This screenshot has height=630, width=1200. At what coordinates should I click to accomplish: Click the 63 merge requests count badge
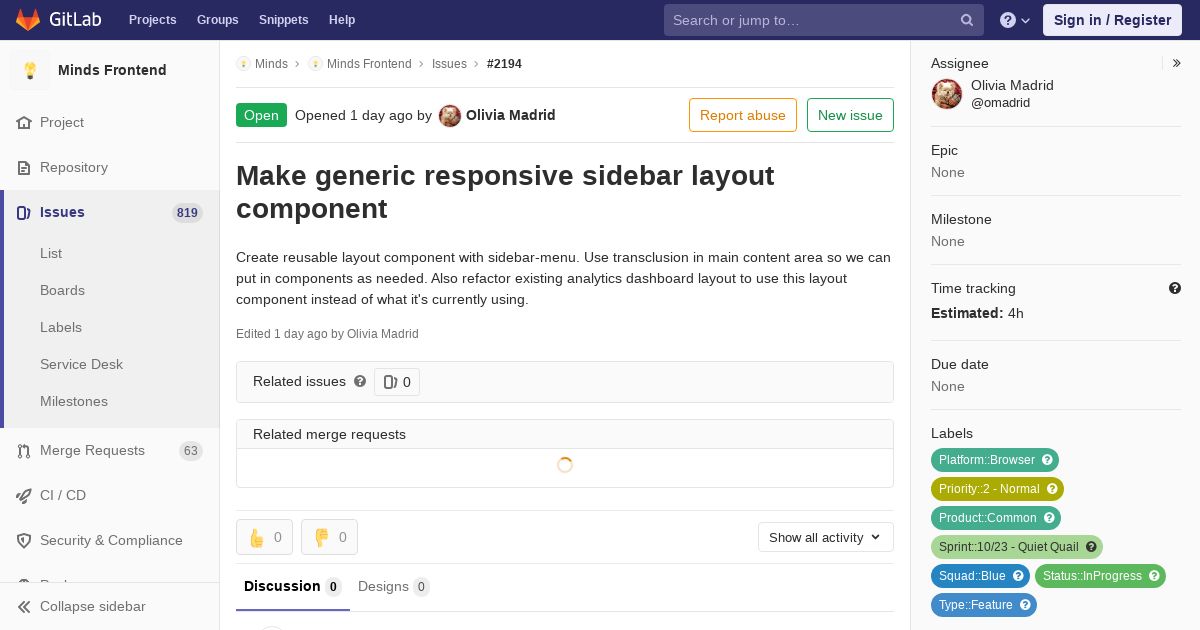[191, 451]
